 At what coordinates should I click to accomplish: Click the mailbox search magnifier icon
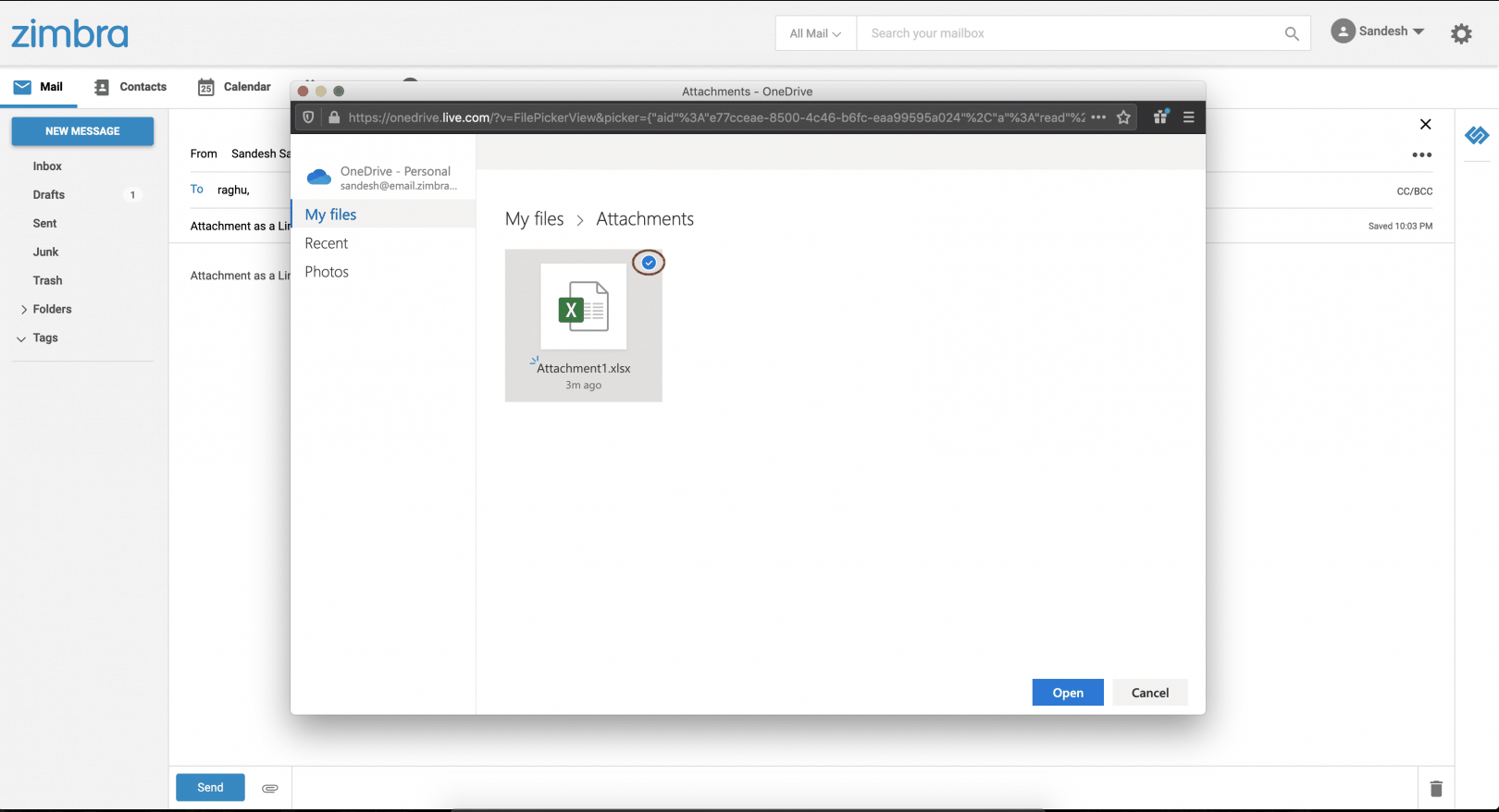(1292, 33)
